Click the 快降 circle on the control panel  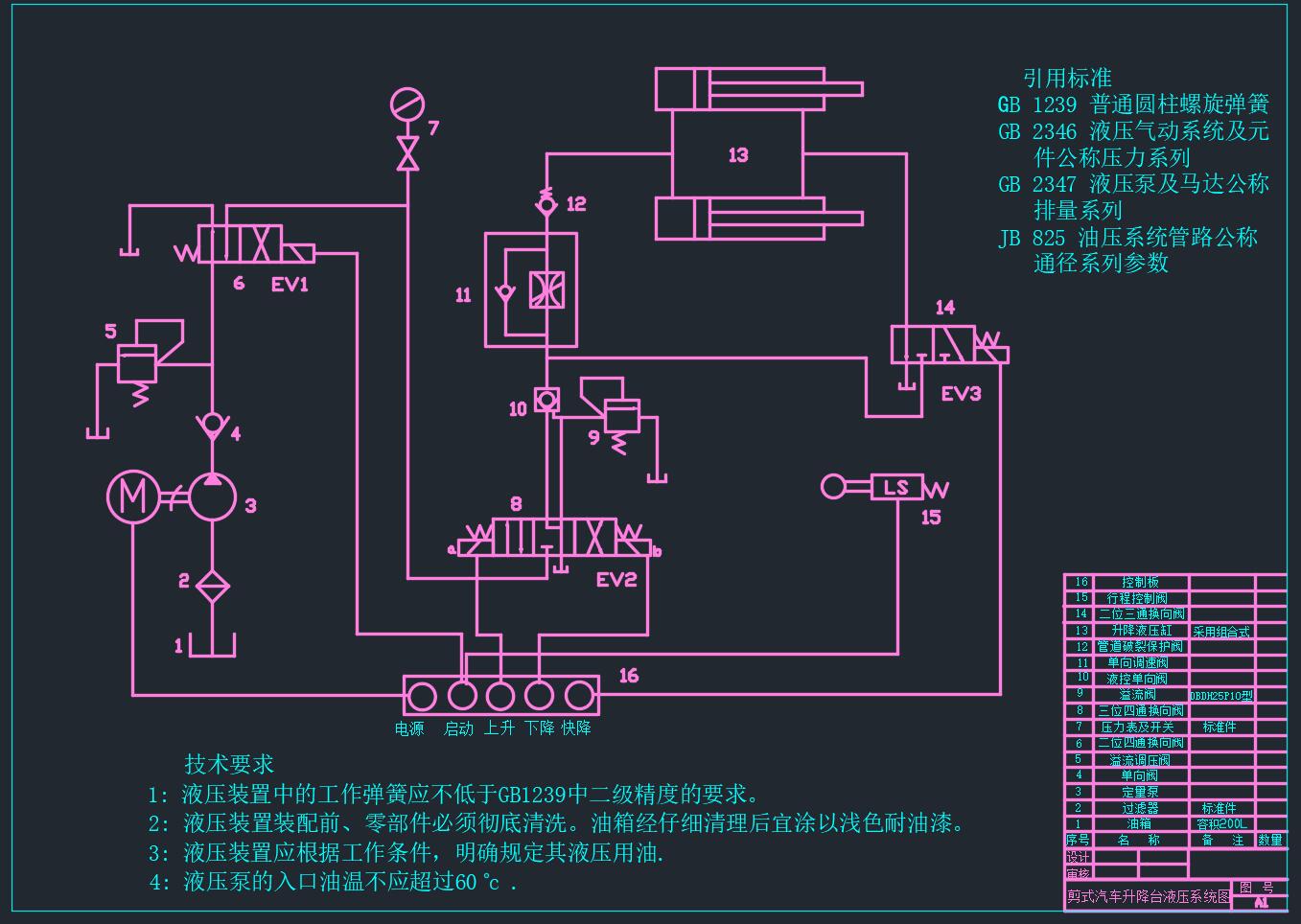tap(578, 696)
